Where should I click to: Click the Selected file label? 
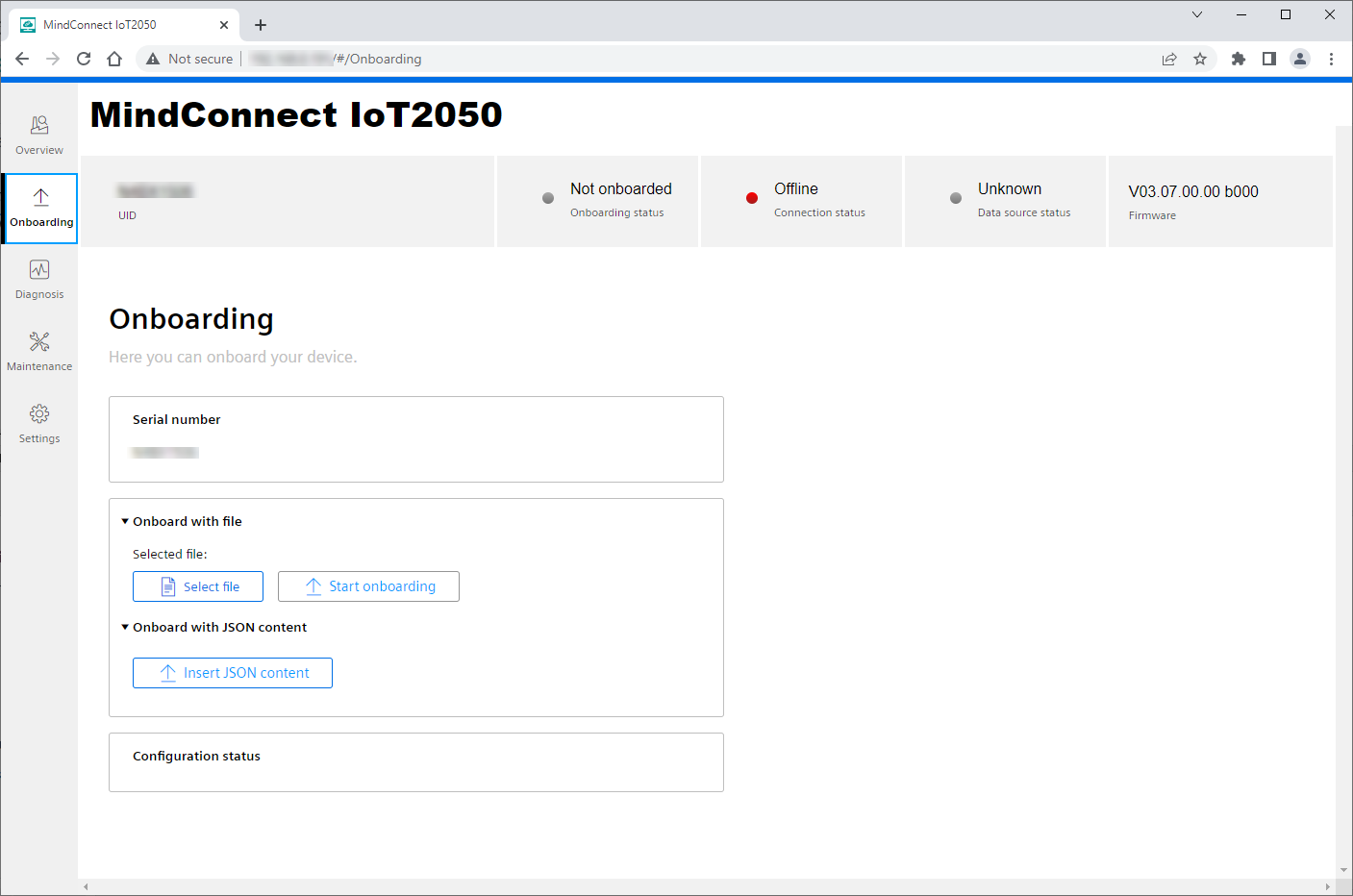(x=170, y=554)
